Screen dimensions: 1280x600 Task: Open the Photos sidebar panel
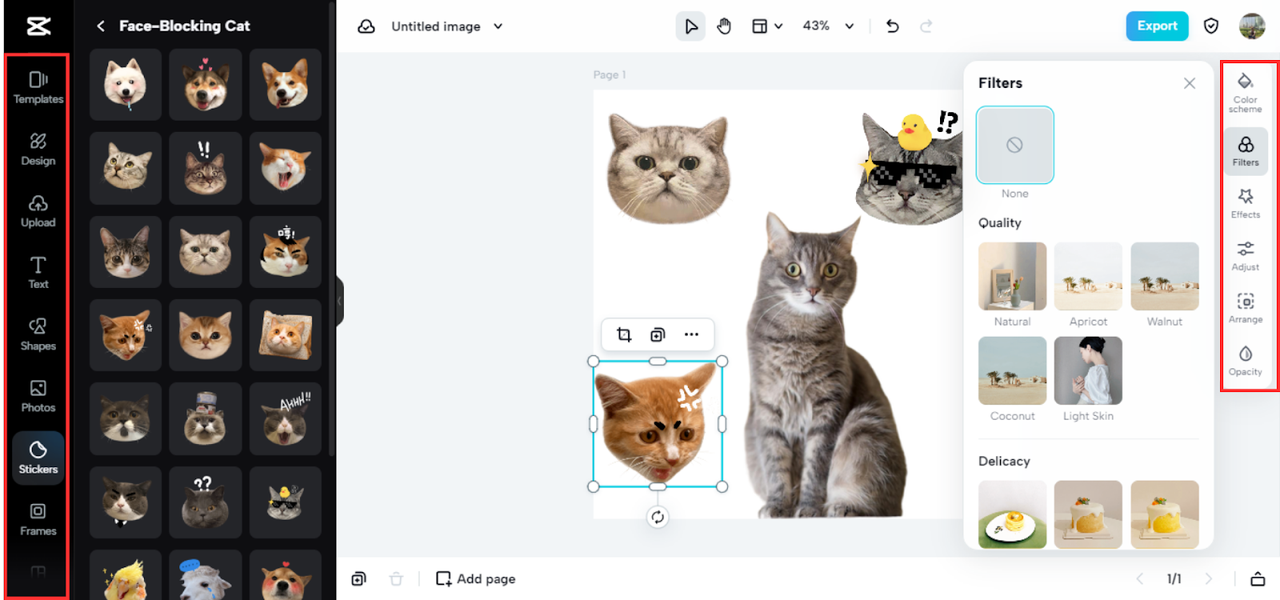coord(38,396)
